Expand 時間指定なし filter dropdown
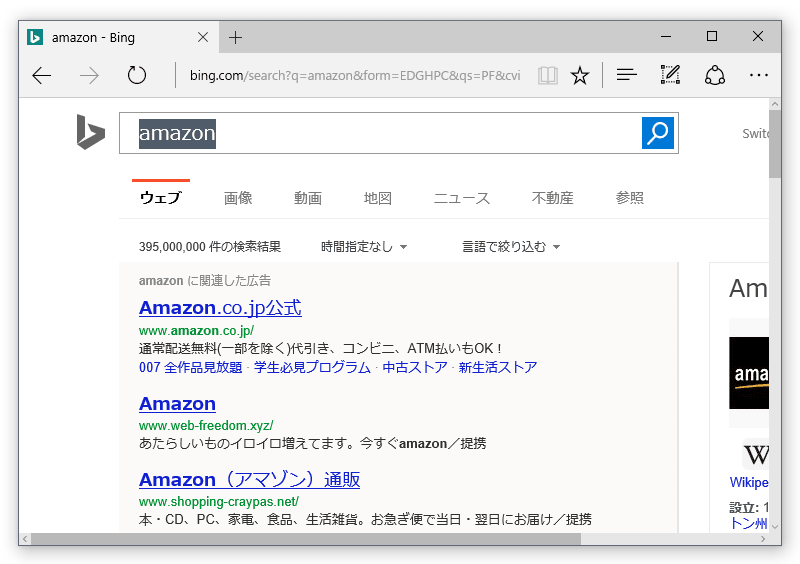This screenshot has height=564, width=800. pyautogui.click(x=364, y=247)
